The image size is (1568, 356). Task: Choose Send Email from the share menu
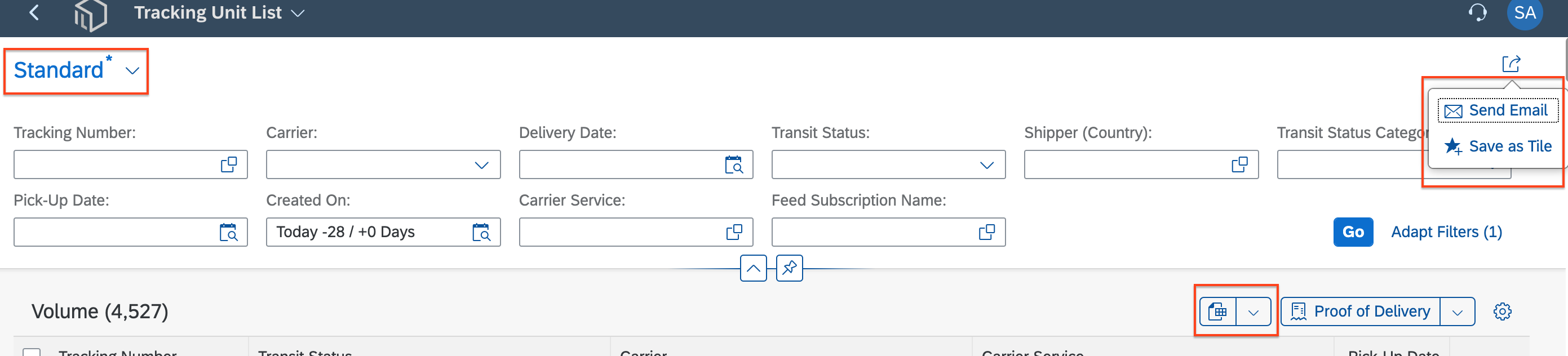(1496, 110)
